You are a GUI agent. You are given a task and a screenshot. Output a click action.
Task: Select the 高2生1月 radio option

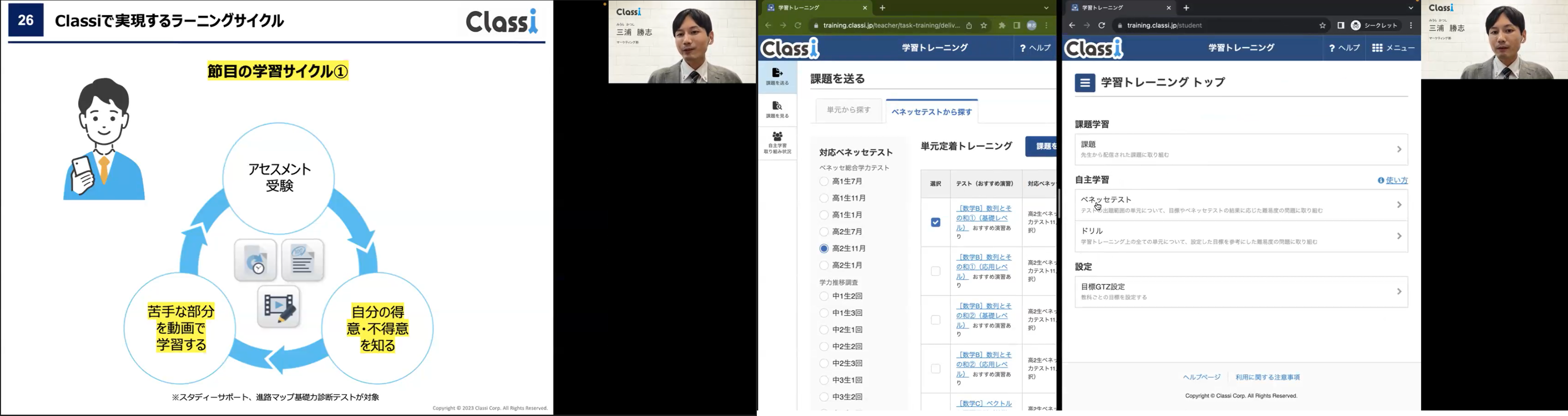[x=824, y=265]
